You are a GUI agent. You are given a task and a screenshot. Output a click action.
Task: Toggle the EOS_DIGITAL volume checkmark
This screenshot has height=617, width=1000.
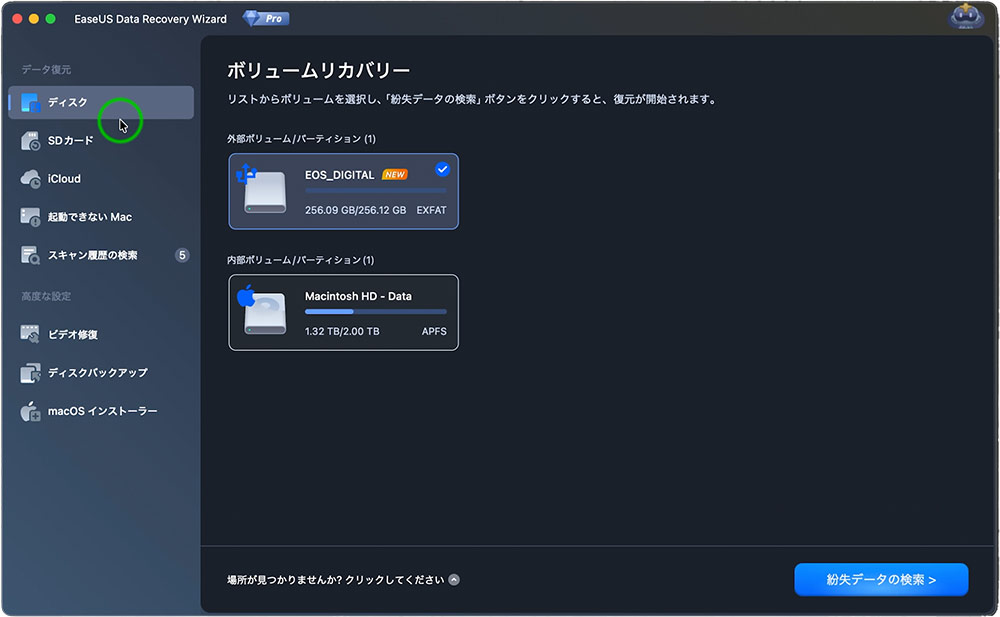(x=442, y=169)
